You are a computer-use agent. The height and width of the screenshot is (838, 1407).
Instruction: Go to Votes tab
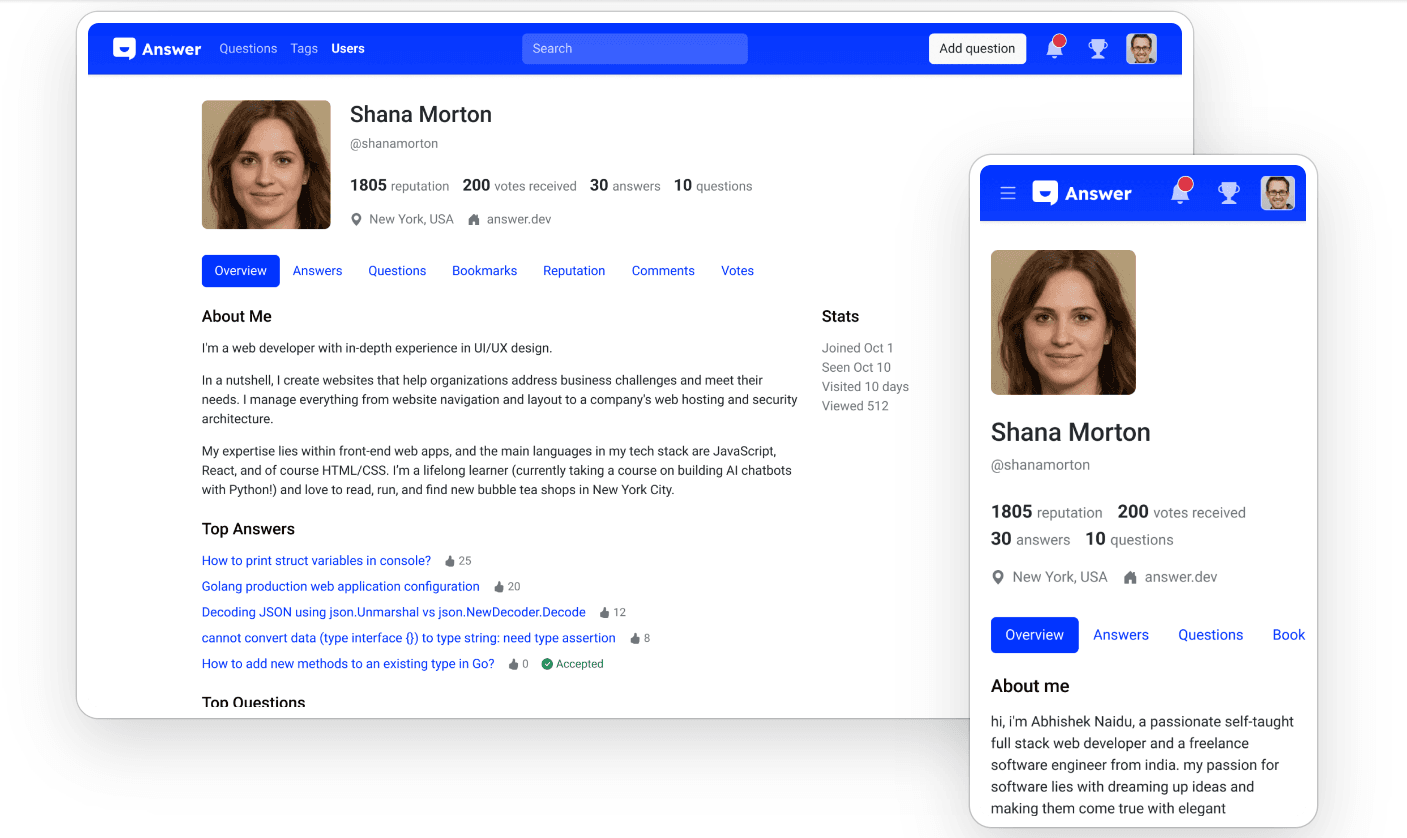[x=737, y=271]
